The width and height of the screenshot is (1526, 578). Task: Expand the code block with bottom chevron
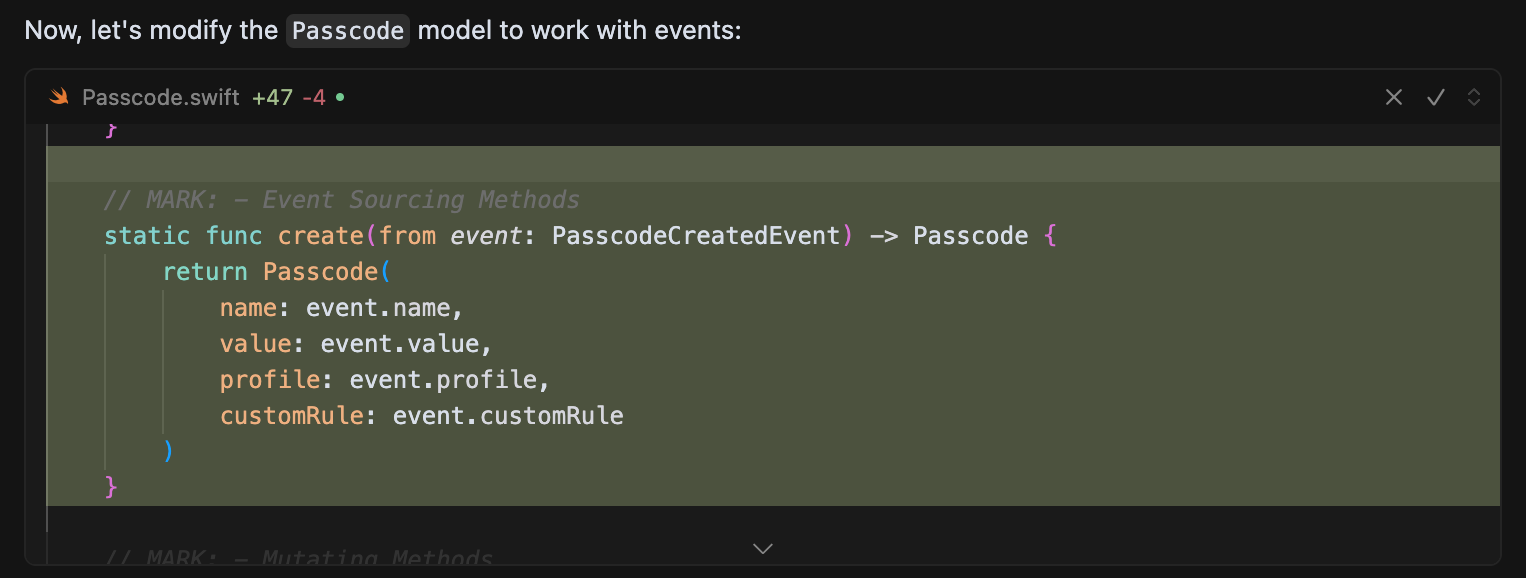tap(763, 548)
